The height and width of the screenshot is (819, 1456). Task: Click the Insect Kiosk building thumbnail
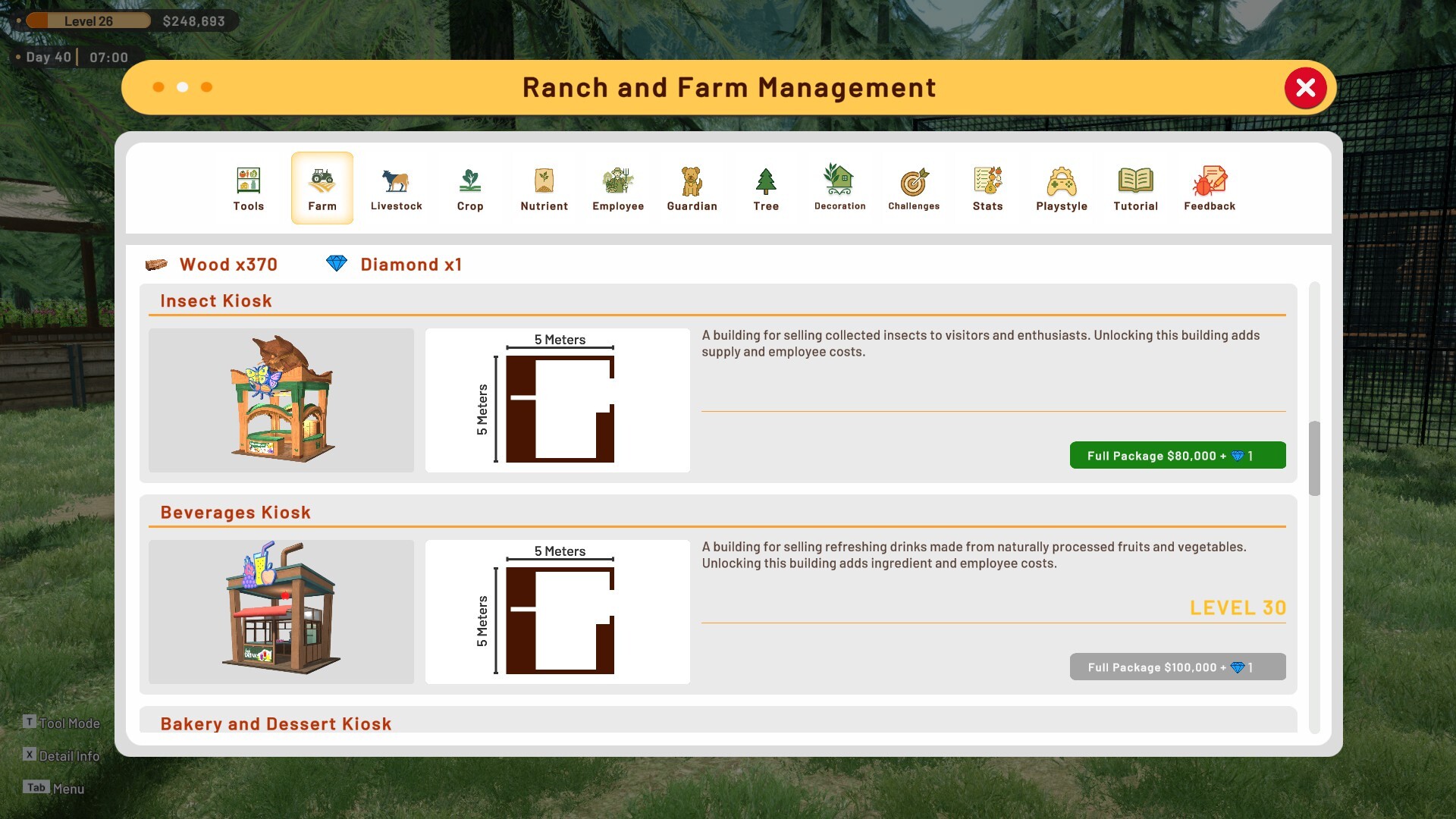pos(281,400)
